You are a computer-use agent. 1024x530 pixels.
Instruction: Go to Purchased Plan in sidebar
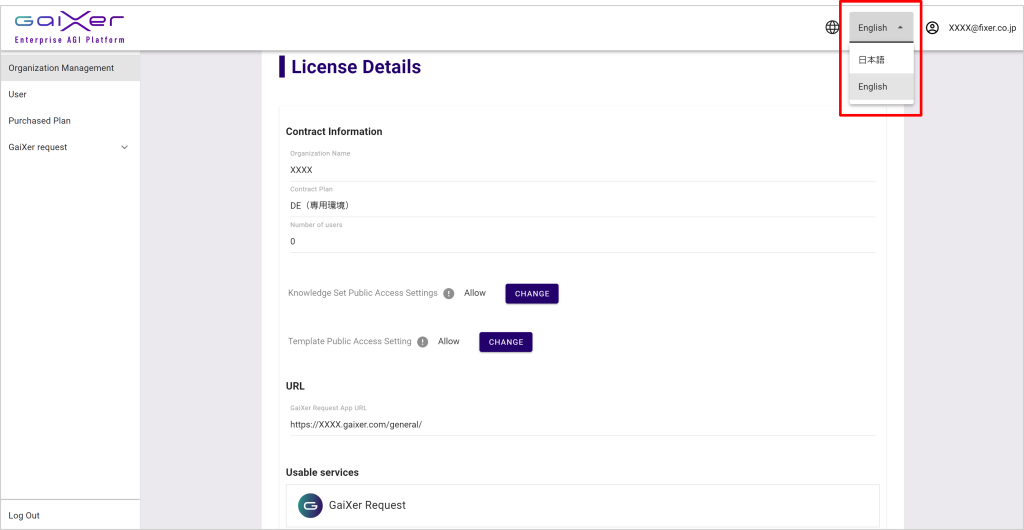[x=40, y=121]
